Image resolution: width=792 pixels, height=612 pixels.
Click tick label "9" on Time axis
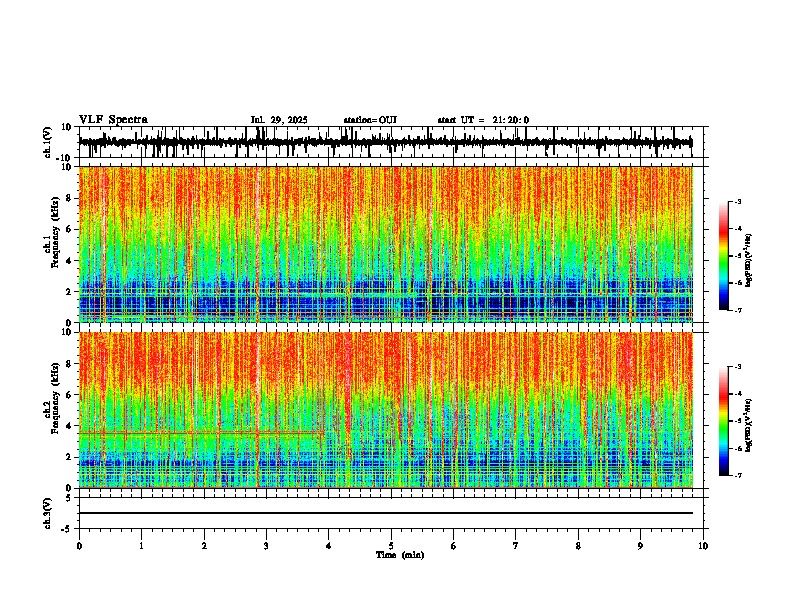640,546
